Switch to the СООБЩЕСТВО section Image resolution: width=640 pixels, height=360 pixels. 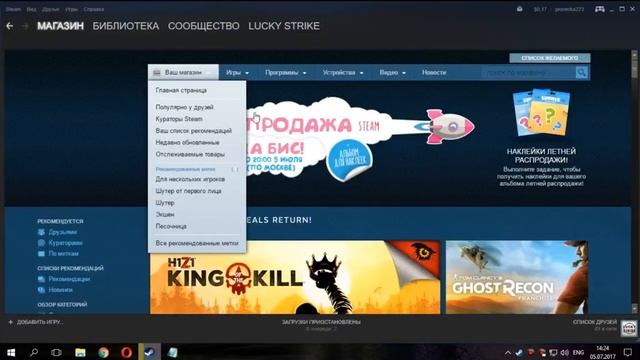204,26
